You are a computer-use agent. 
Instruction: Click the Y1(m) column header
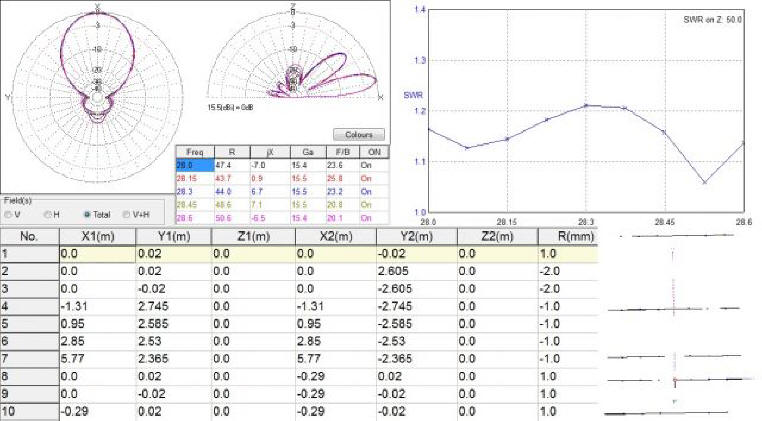pyautogui.click(x=173, y=237)
